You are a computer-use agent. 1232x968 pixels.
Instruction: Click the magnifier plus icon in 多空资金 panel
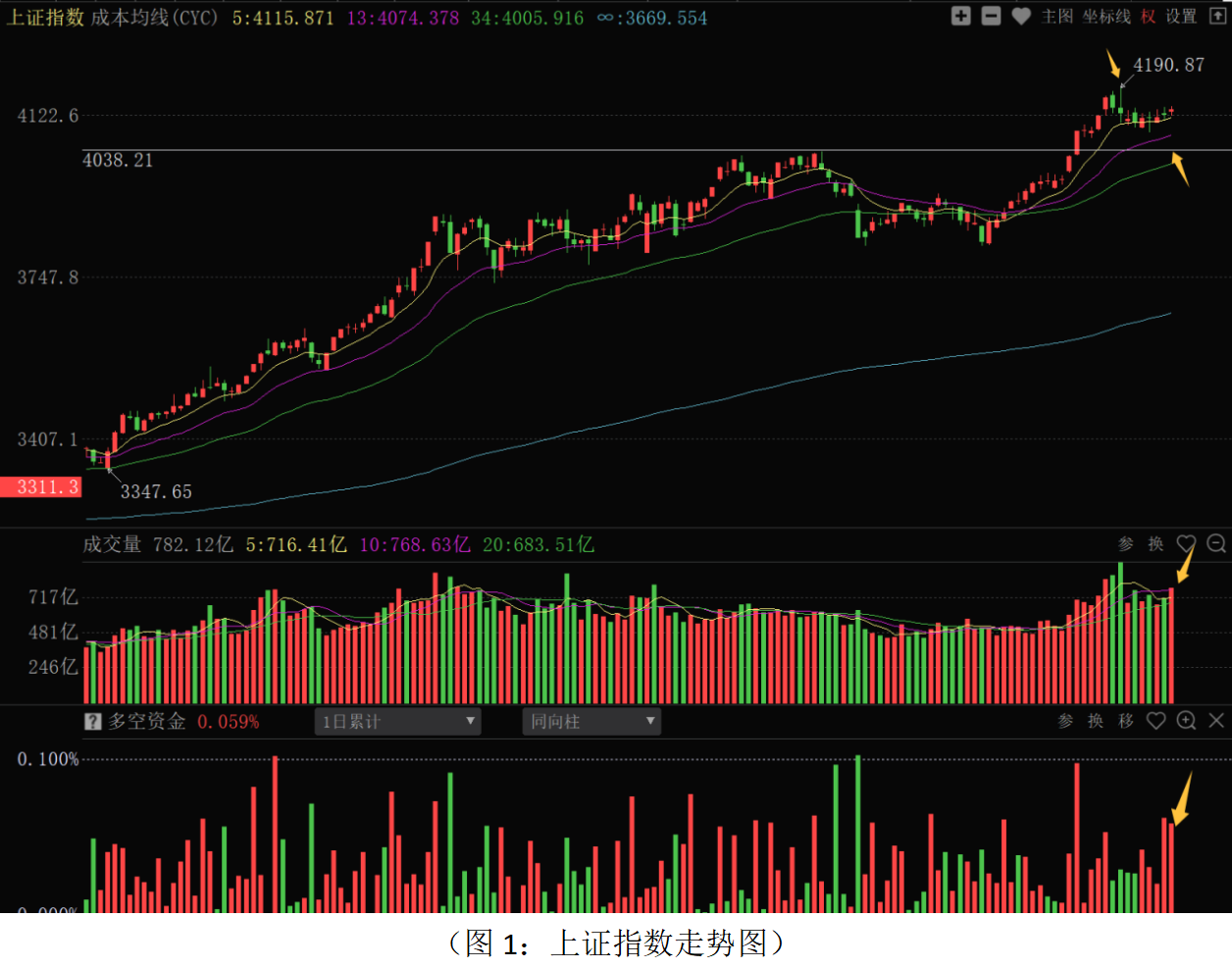[x=1186, y=721]
